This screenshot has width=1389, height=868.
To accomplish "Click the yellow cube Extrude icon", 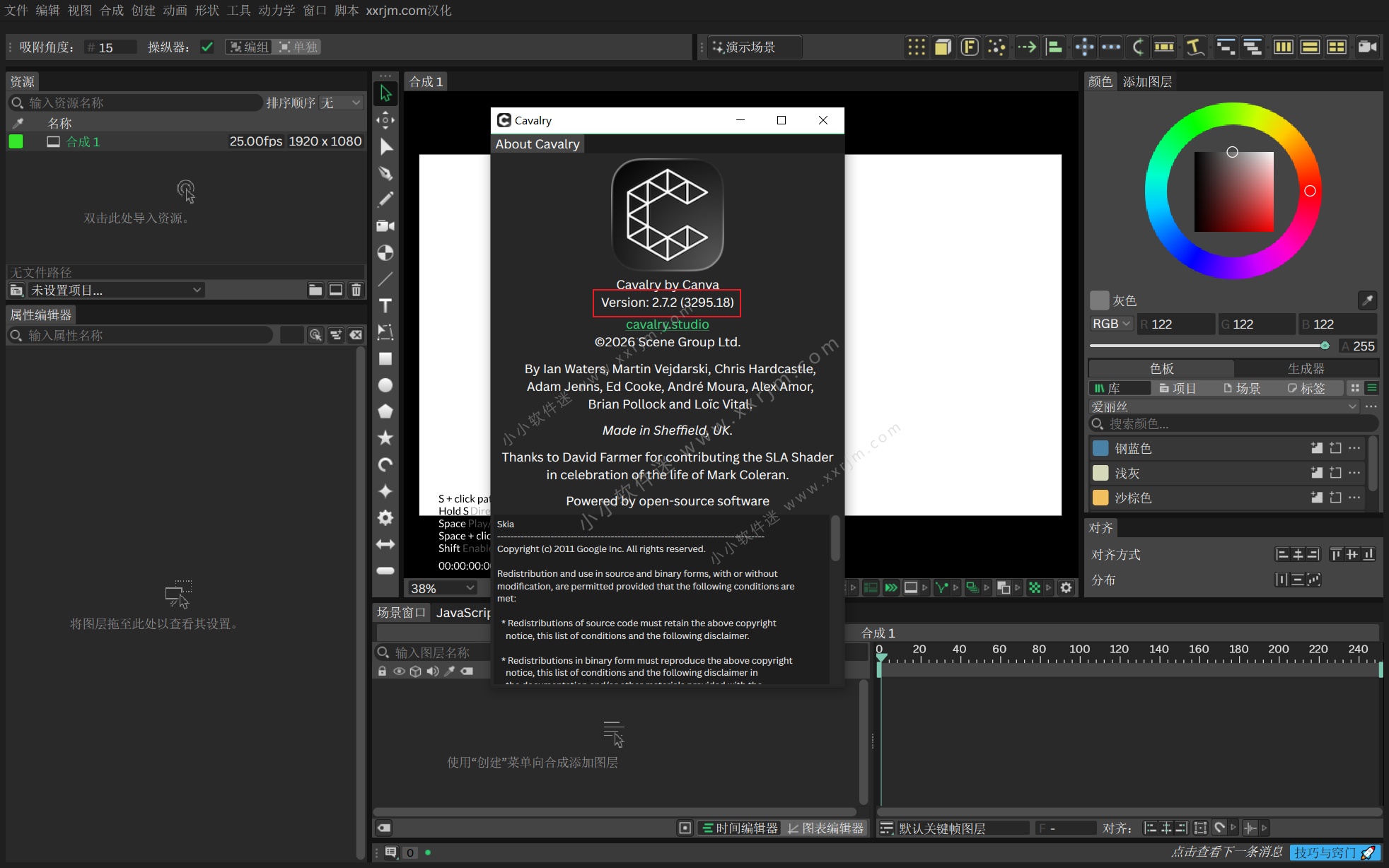I will click(x=943, y=47).
